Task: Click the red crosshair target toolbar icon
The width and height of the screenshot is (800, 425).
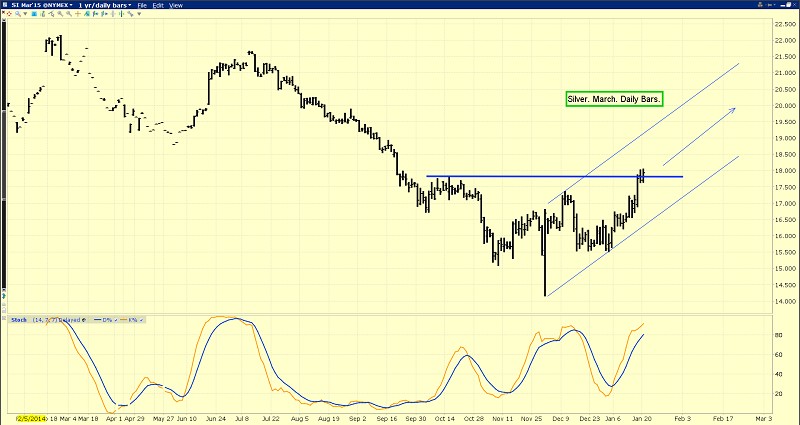Action: (9, 14)
